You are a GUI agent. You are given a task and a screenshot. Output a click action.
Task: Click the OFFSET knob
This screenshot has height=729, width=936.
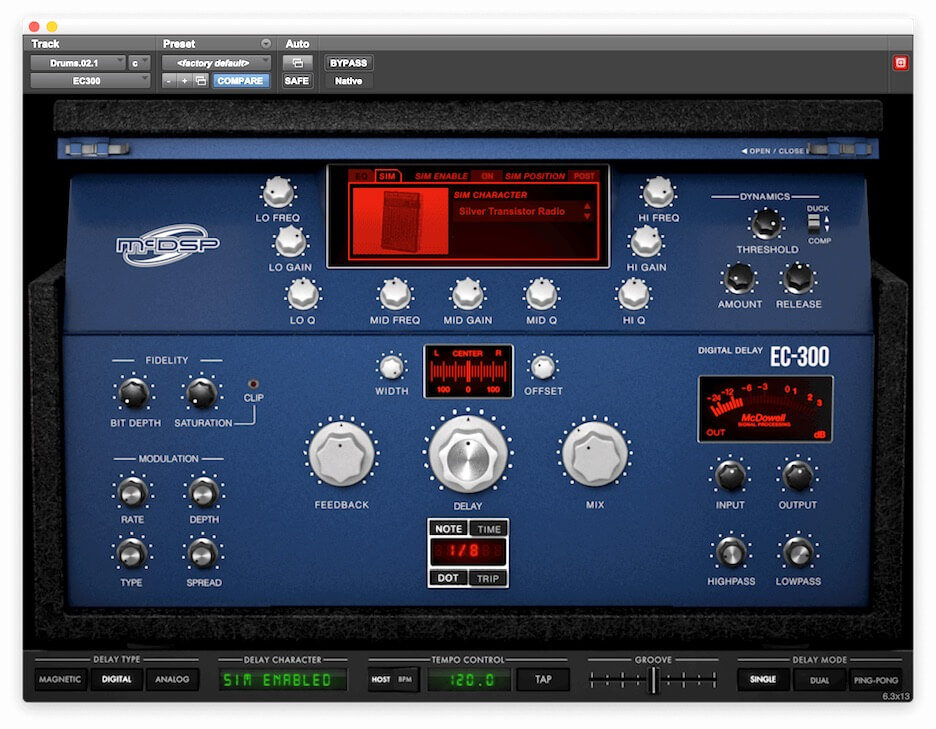coord(543,367)
